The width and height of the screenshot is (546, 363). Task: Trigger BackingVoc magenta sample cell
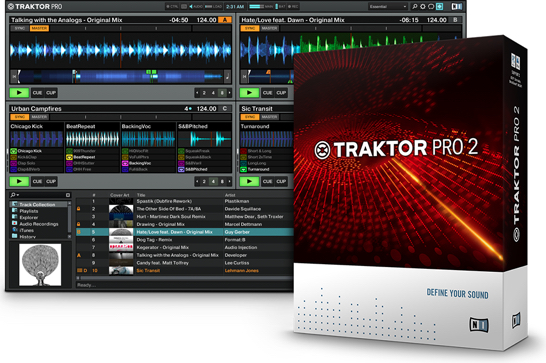coord(125,163)
